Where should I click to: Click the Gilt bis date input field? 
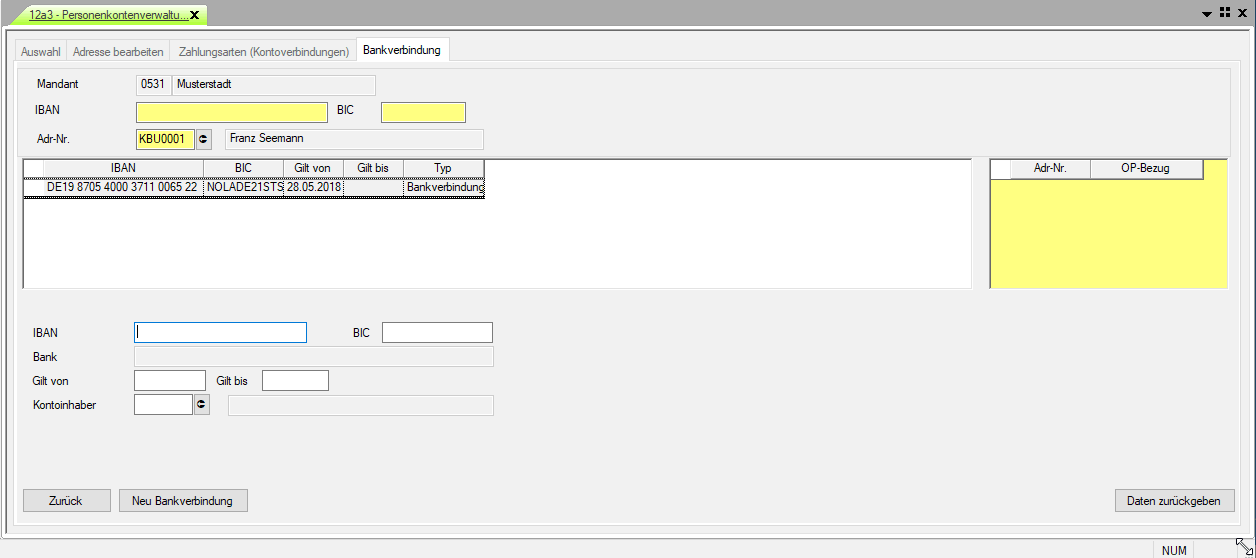click(295, 381)
